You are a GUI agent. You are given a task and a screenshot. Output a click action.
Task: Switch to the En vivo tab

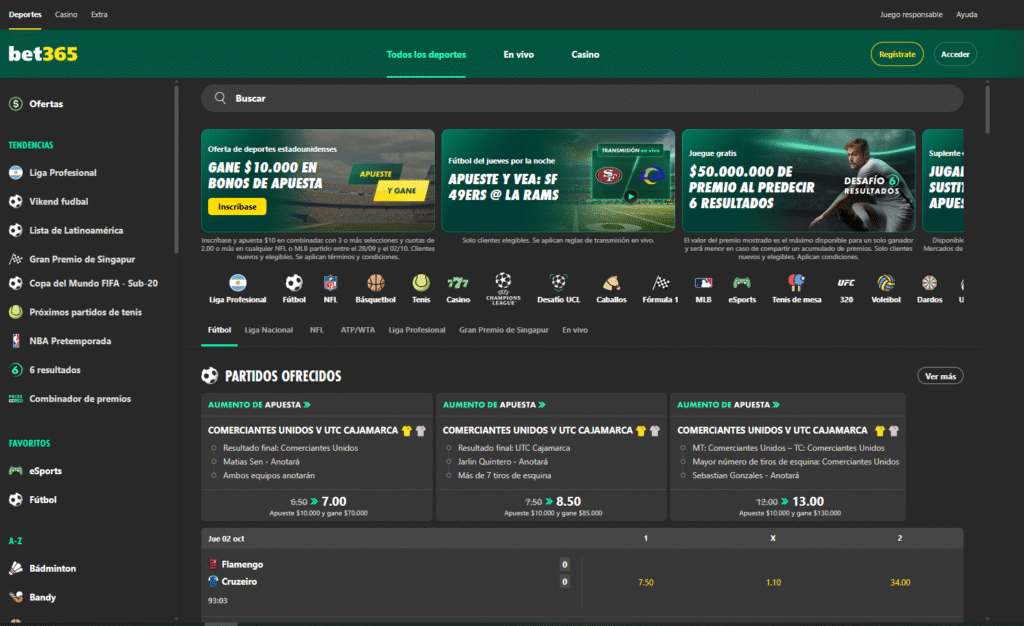click(x=519, y=55)
